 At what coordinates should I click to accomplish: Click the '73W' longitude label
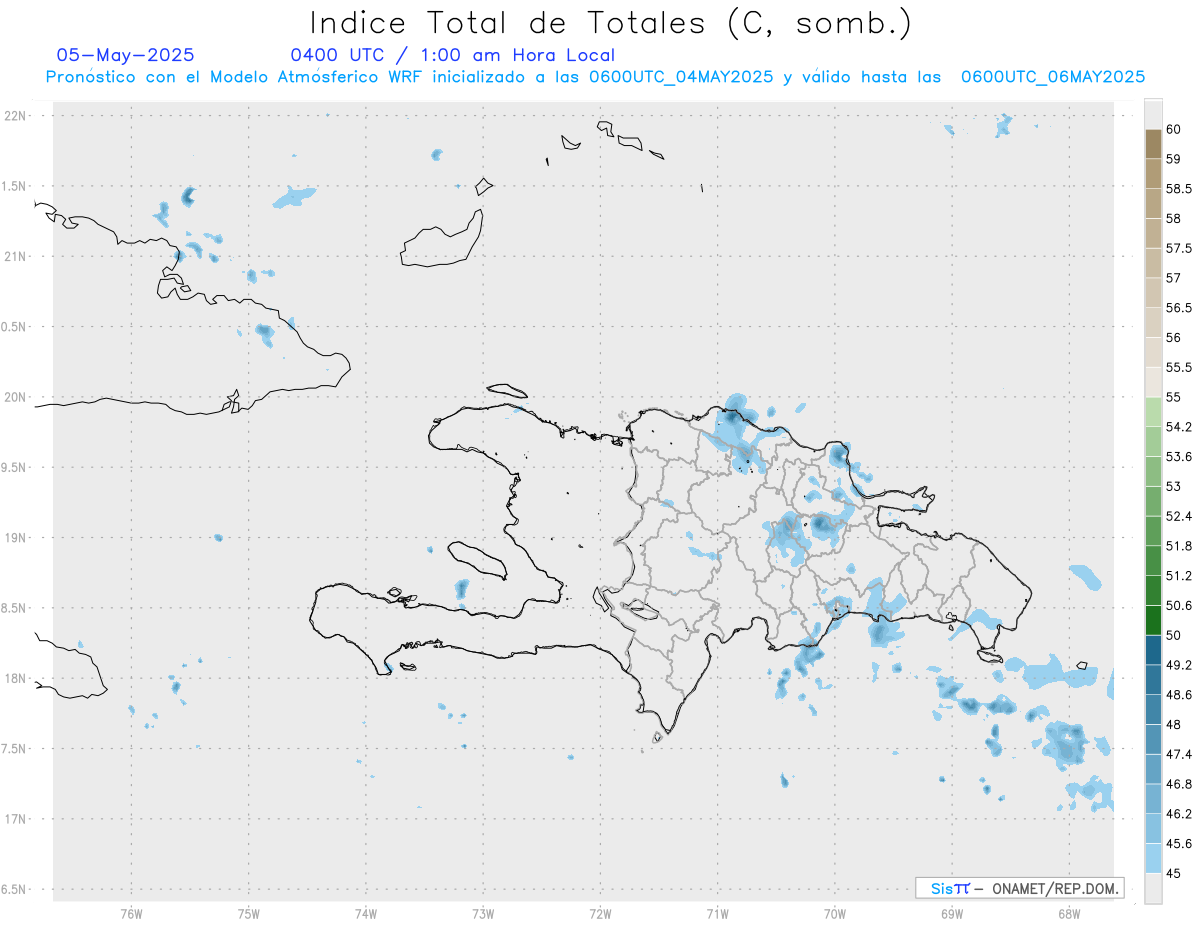click(x=483, y=913)
